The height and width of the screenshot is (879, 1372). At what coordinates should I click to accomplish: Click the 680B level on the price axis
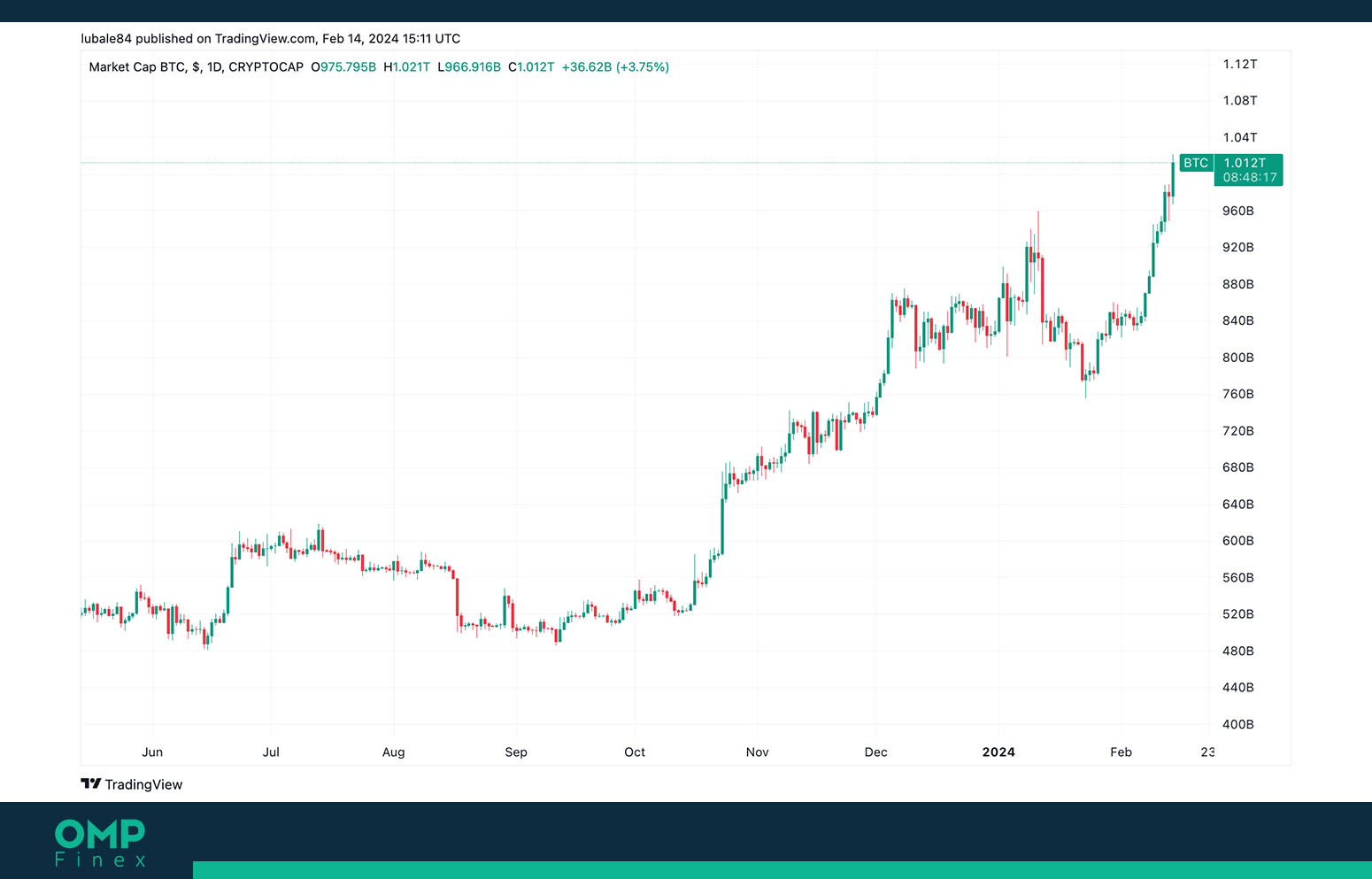1238,467
